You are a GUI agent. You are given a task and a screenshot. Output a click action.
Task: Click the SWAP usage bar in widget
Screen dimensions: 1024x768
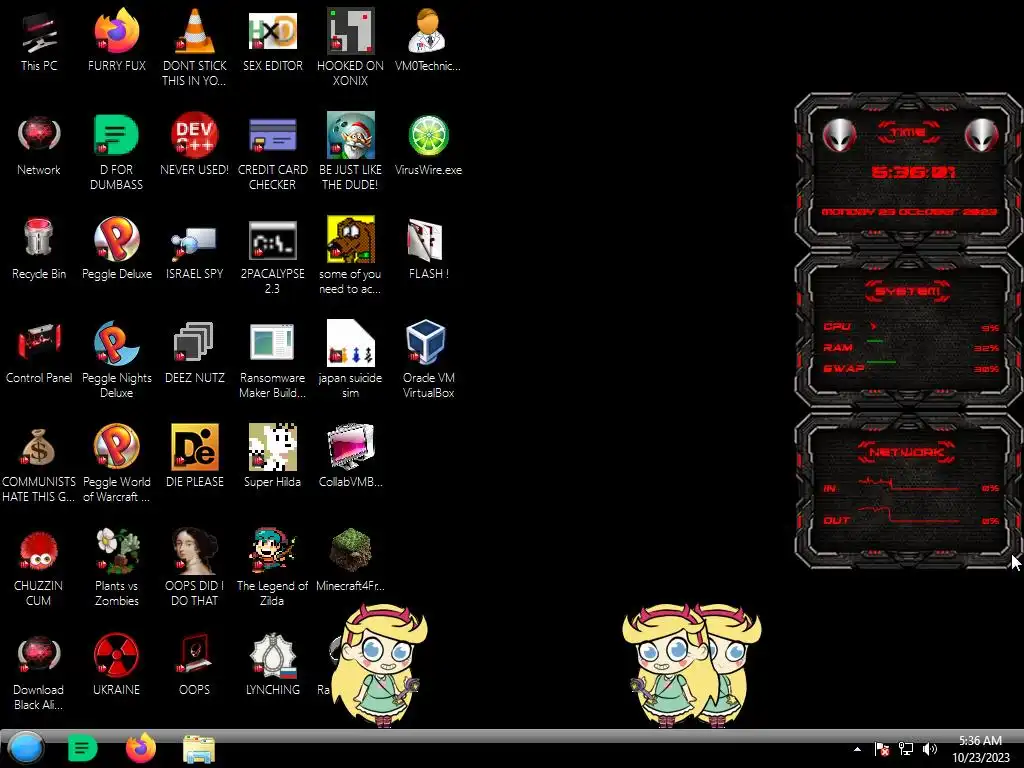tap(881, 362)
